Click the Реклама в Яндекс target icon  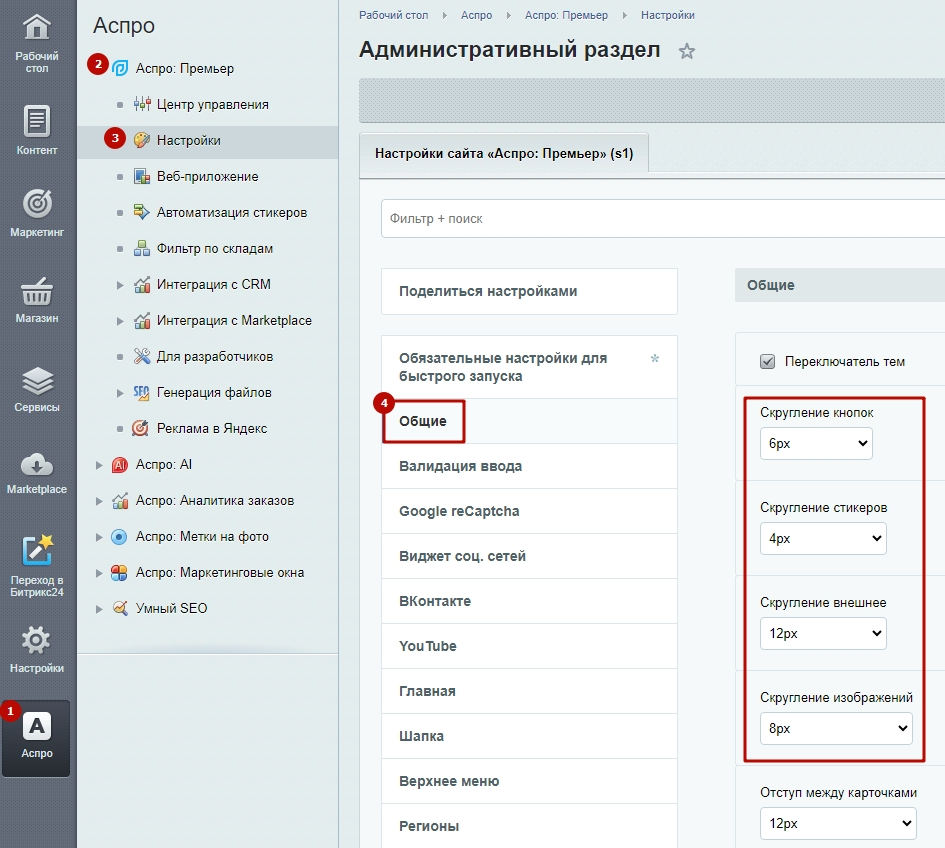coord(140,429)
